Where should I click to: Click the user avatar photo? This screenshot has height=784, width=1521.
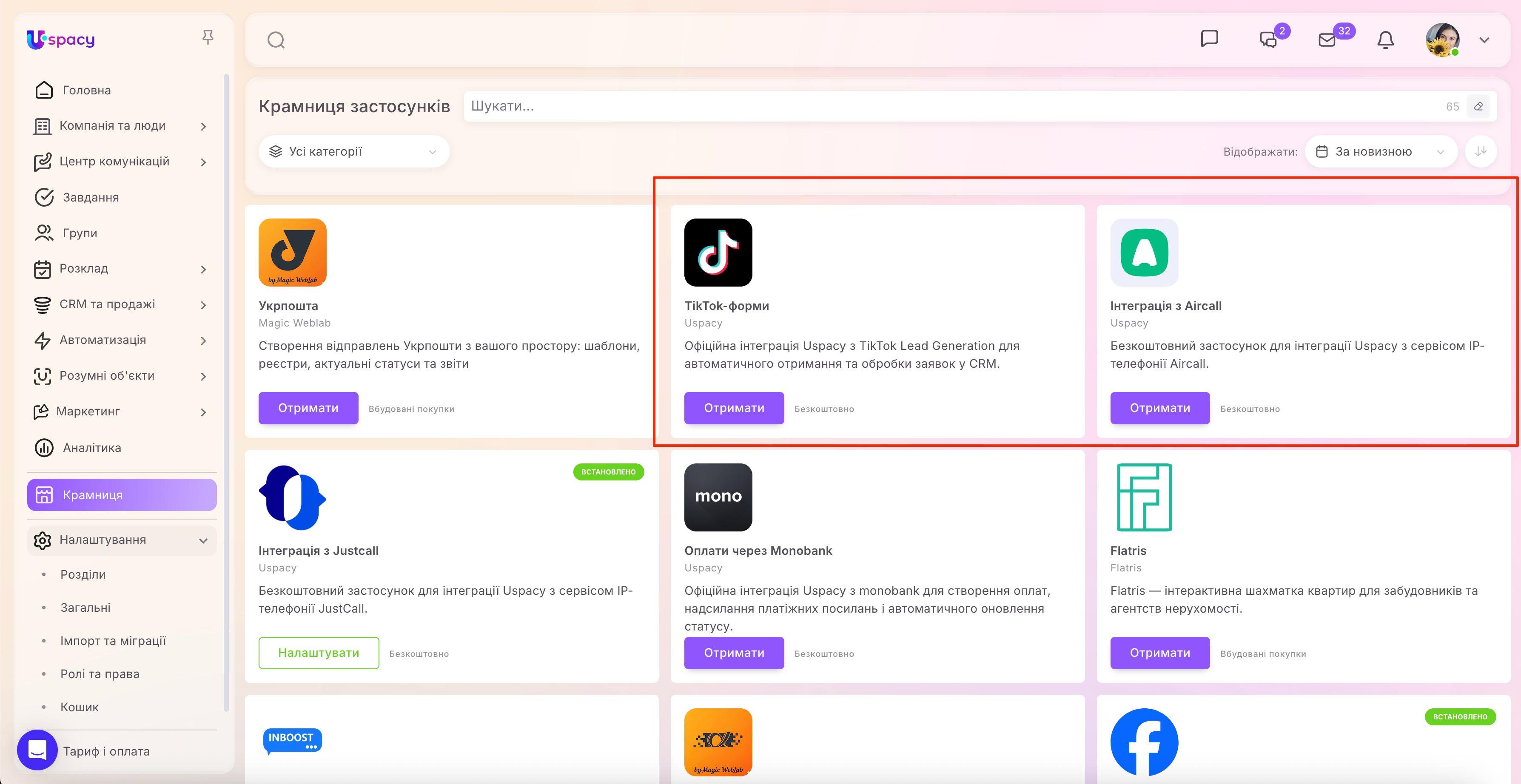pyautogui.click(x=1442, y=40)
